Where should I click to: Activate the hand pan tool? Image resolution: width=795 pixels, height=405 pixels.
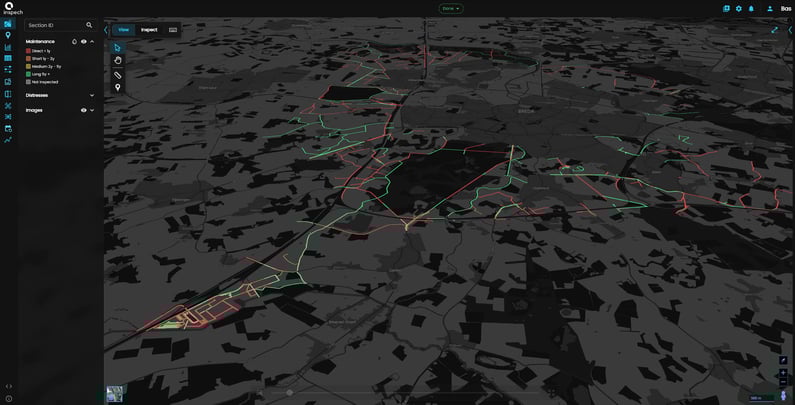pos(117,61)
